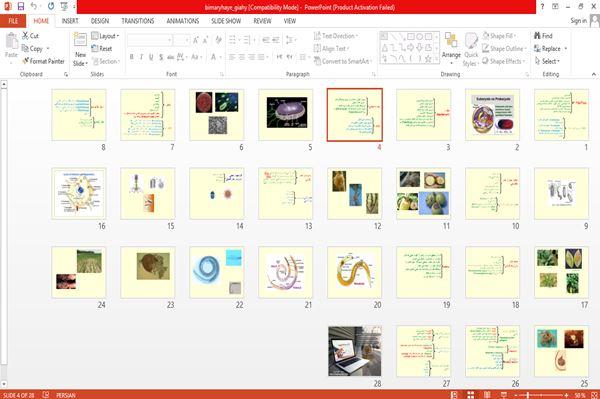600x399 pixels.
Task: Switch to Slide Sorter view in status bar
Action: (x=471, y=395)
